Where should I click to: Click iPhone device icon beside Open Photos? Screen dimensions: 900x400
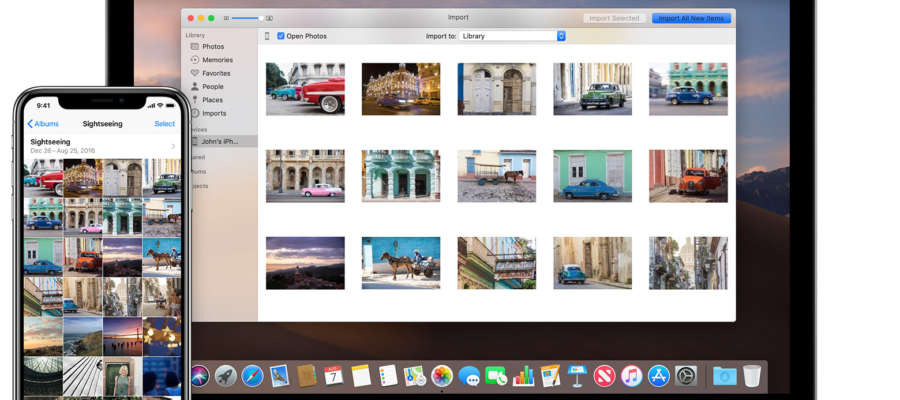[267, 36]
